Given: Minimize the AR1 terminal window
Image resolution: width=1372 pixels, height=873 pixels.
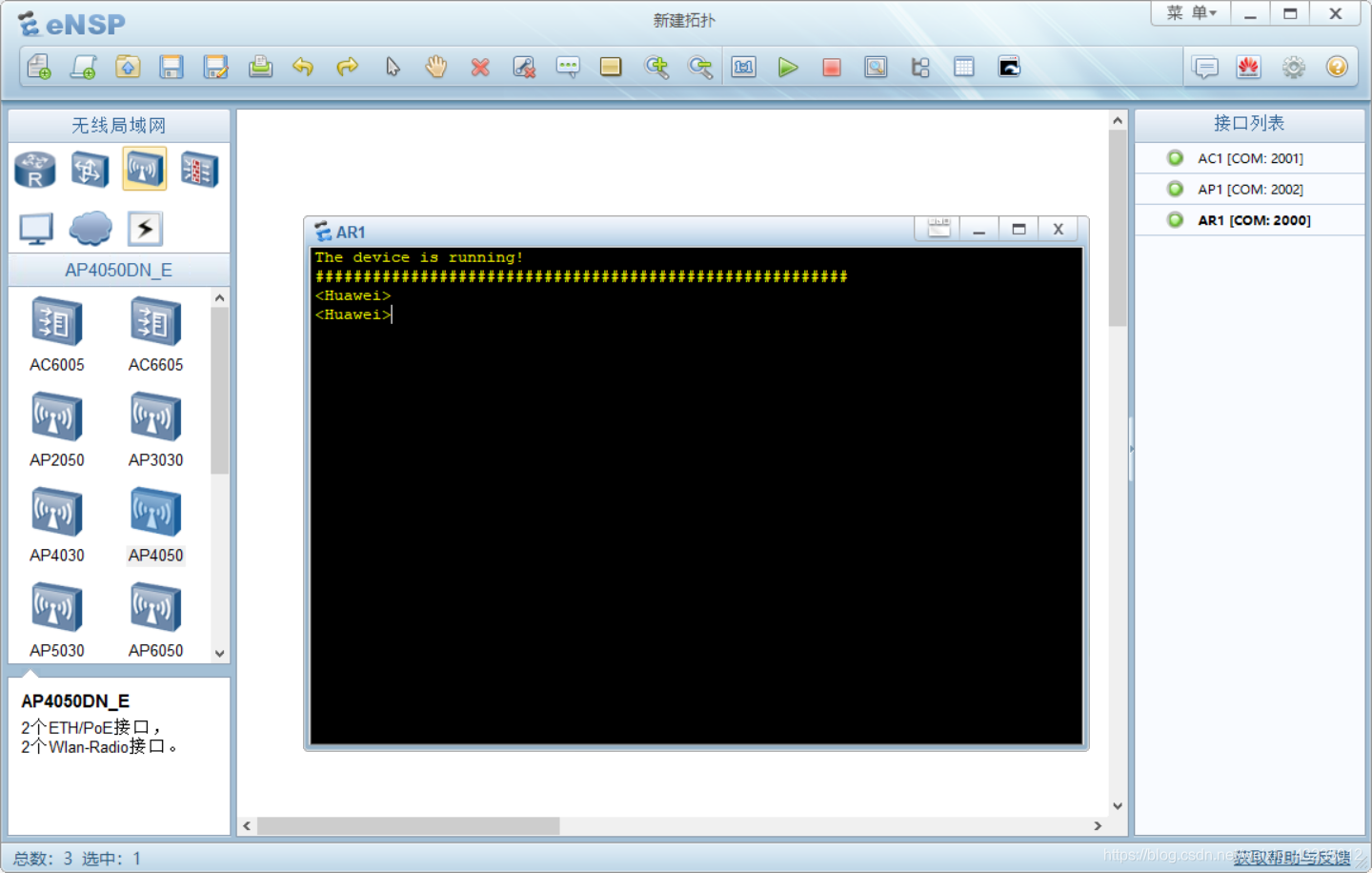Looking at the screenshot, I should (x=979, y=229).
